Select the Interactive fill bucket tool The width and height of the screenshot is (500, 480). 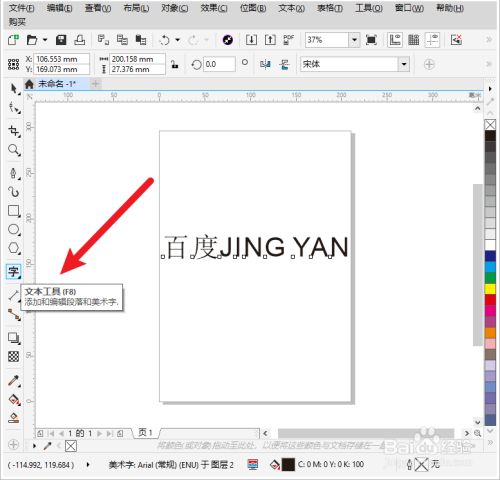[x=14, y=399]
